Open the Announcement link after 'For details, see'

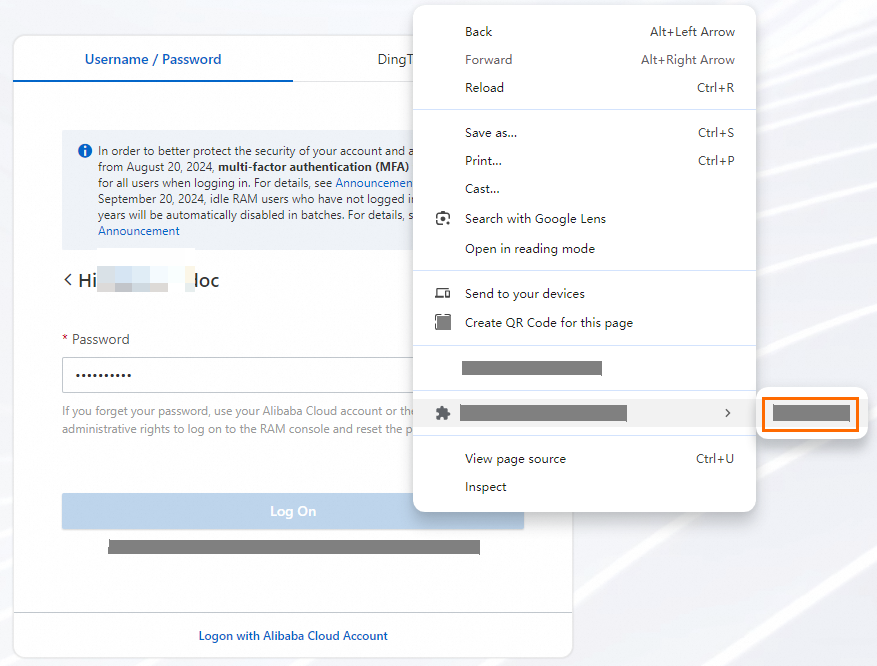[374, 183]
